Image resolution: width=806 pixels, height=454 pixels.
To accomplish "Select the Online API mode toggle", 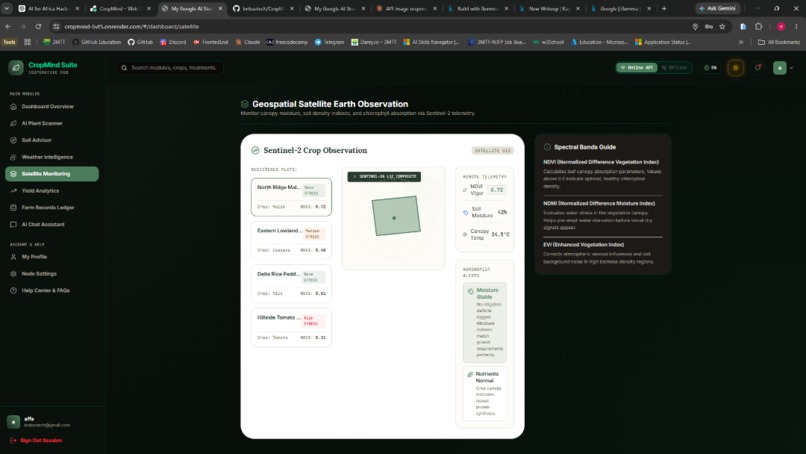I will (x=637, y=67).
